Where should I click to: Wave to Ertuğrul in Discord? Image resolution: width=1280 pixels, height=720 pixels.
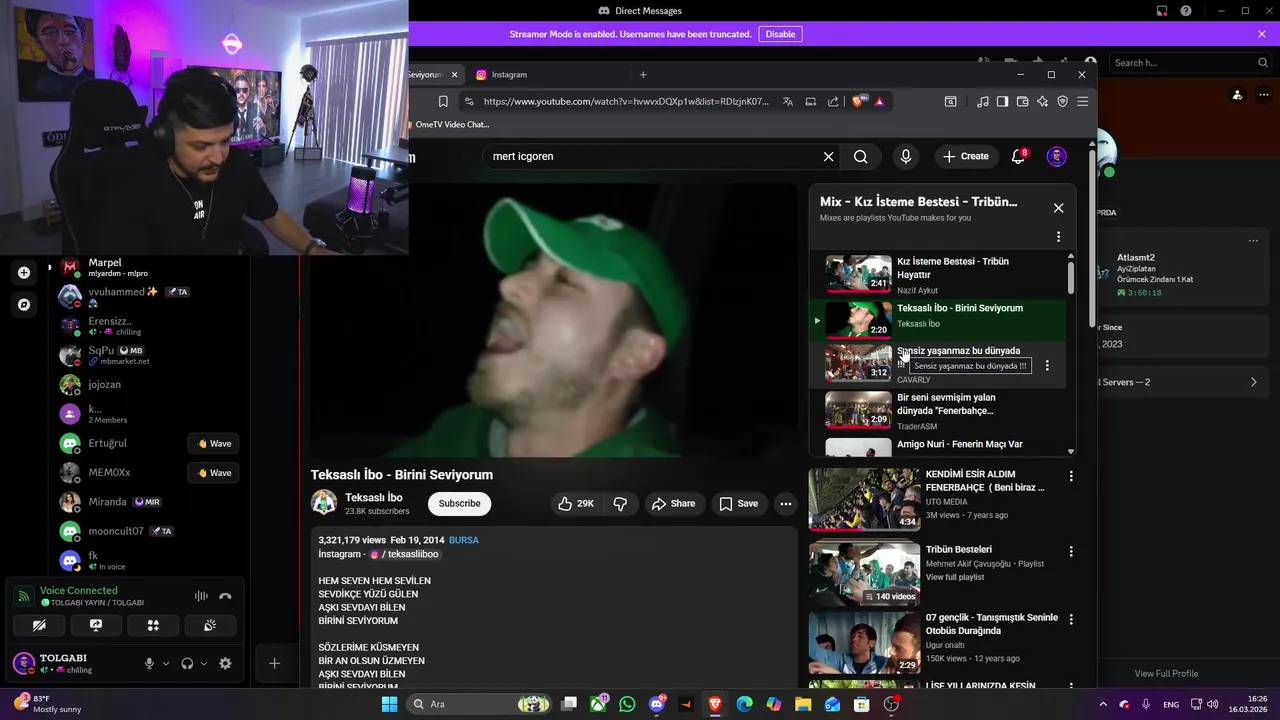coord(214,444)
